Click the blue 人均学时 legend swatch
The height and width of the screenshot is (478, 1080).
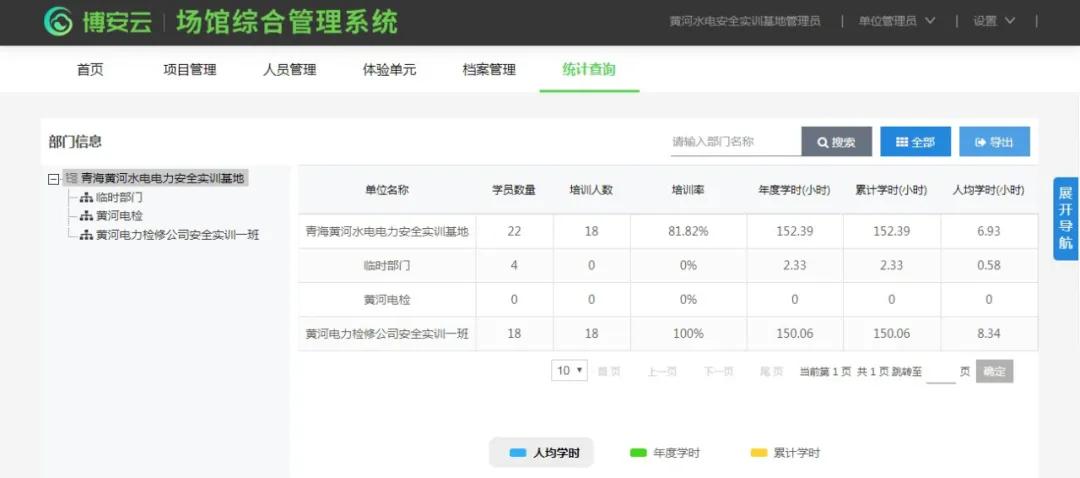(x=518, y=453)
